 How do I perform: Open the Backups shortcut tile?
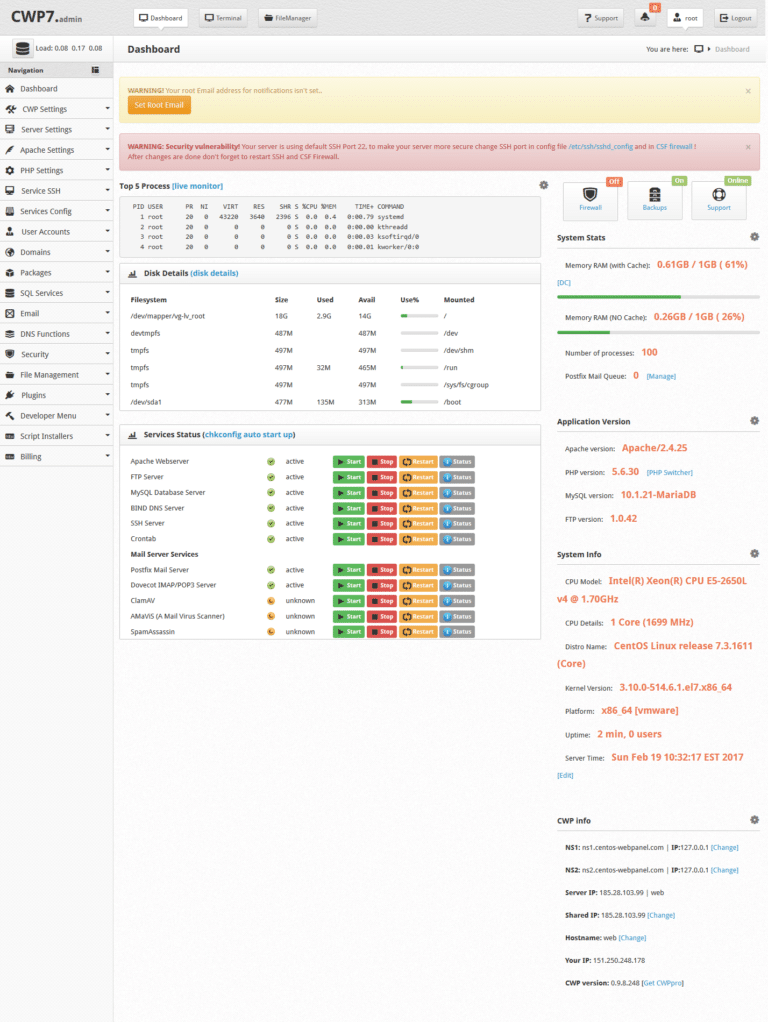(655, 199)
